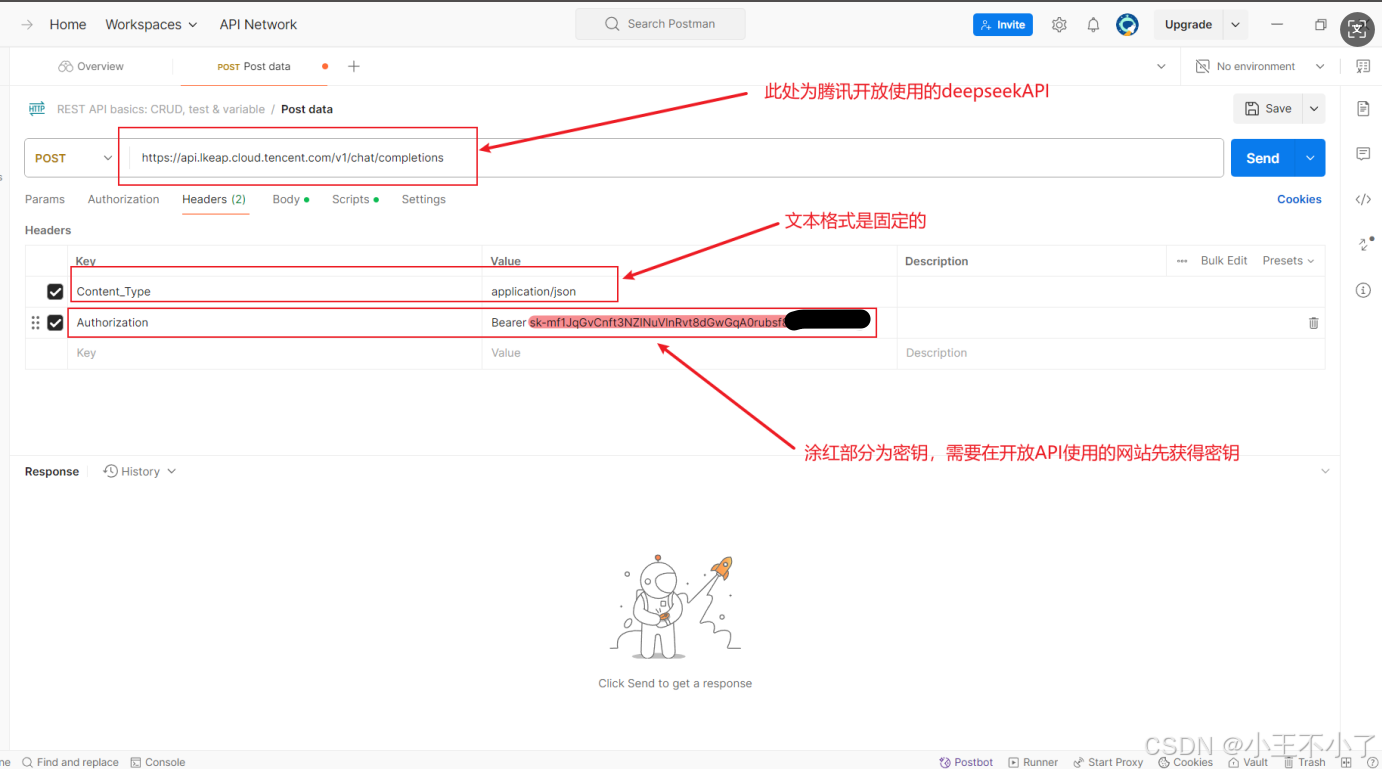Screen dimensions: 1382x769
Task: Open the Send button dropdown arrow
Action: [1310, 158]
